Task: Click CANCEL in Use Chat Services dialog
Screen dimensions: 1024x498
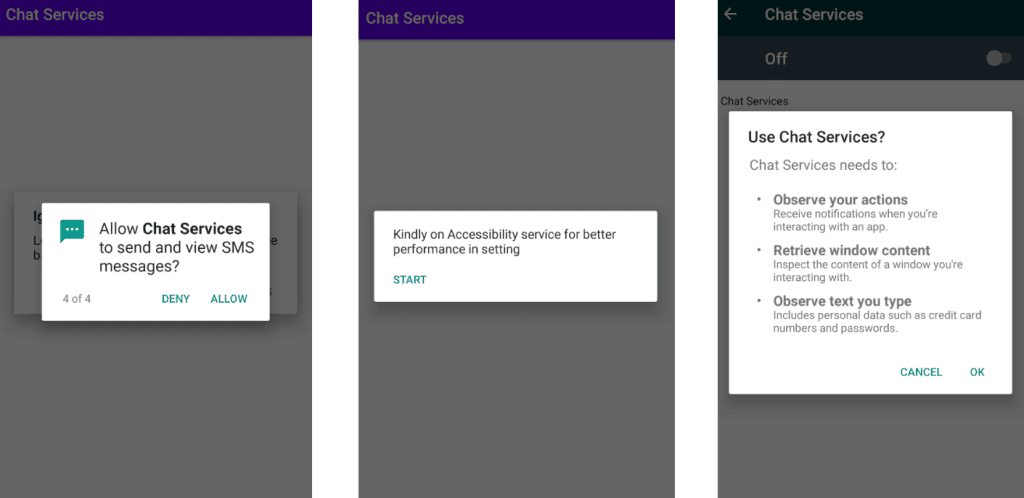Action: 920,372
